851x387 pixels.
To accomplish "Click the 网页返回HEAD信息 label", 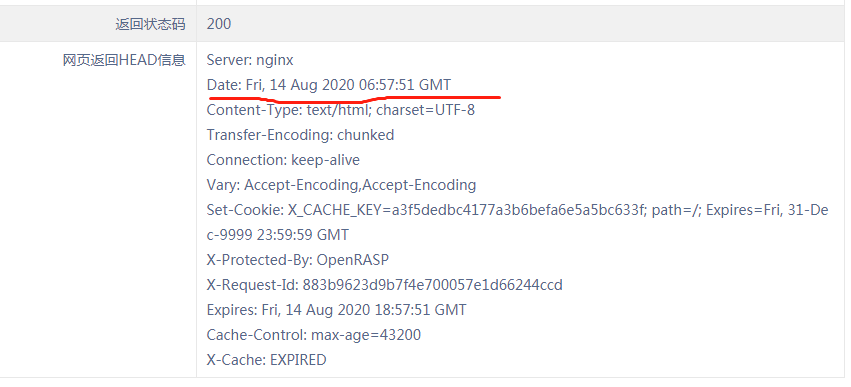I will pyautogui.click(x=124, y=60).
